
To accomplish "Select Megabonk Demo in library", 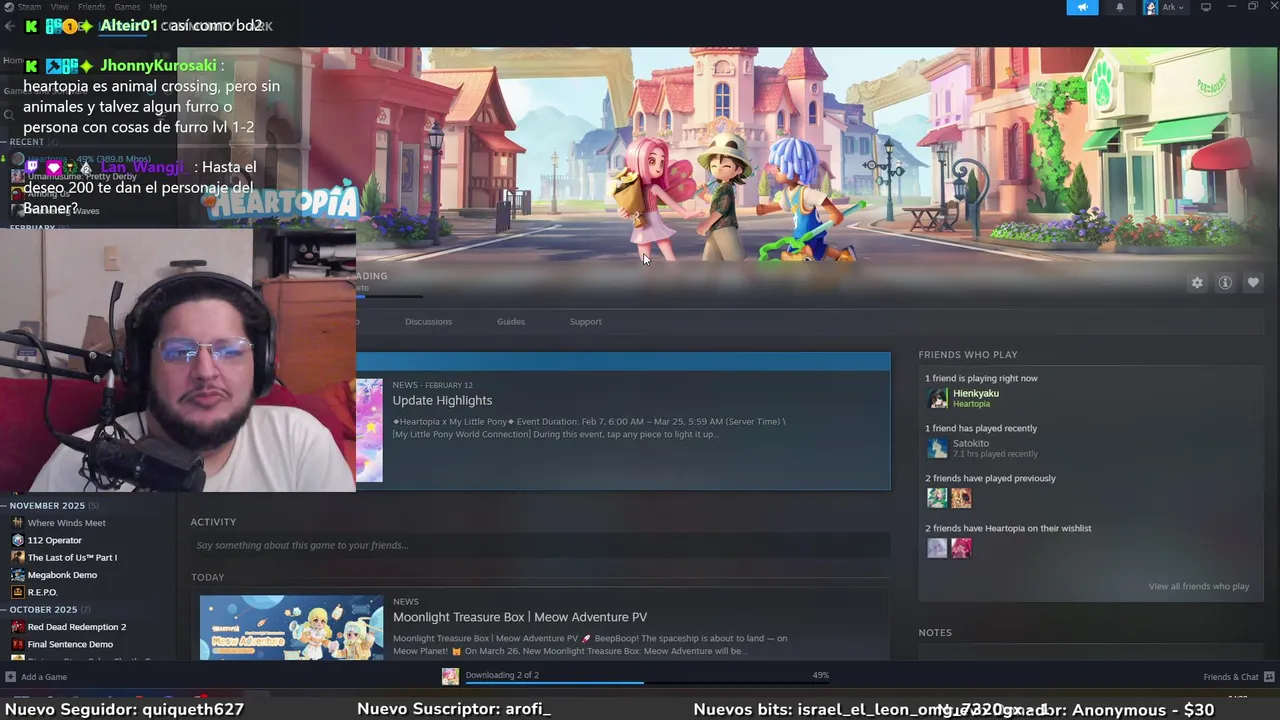I will pyautogui.click(x=62, y=575).
